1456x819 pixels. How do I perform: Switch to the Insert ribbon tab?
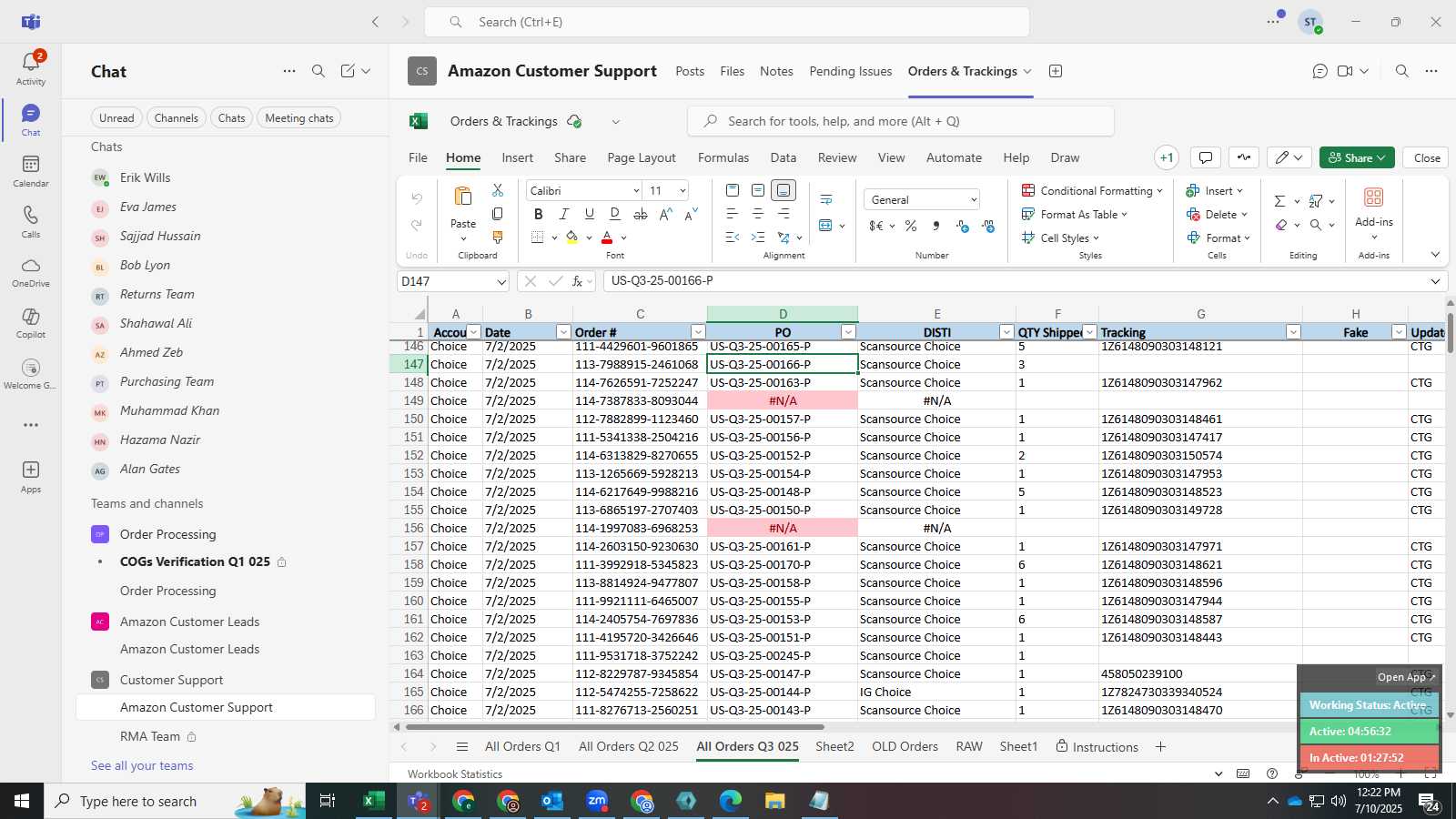(x=517, y=157)
